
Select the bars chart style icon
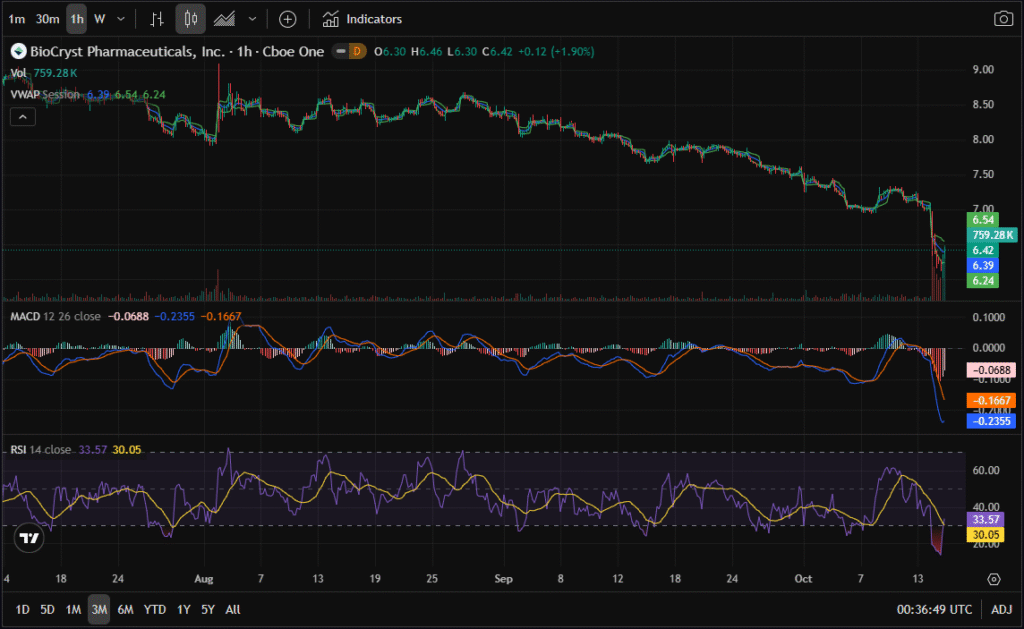click(157, 19)
